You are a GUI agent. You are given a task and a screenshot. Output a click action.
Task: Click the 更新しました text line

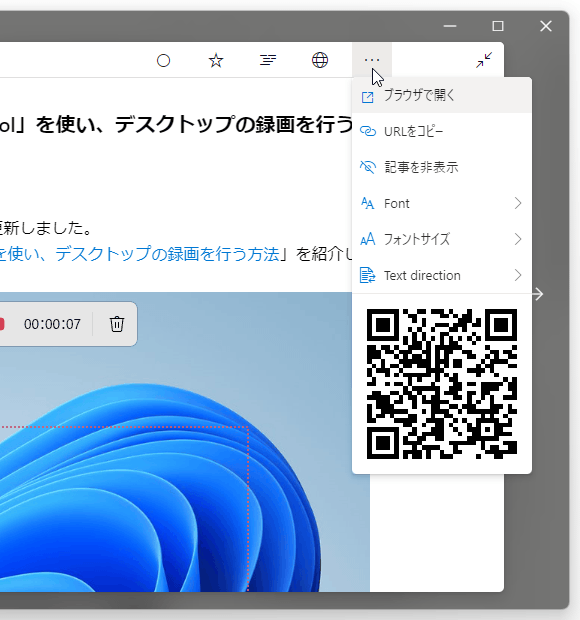point(46,228)
